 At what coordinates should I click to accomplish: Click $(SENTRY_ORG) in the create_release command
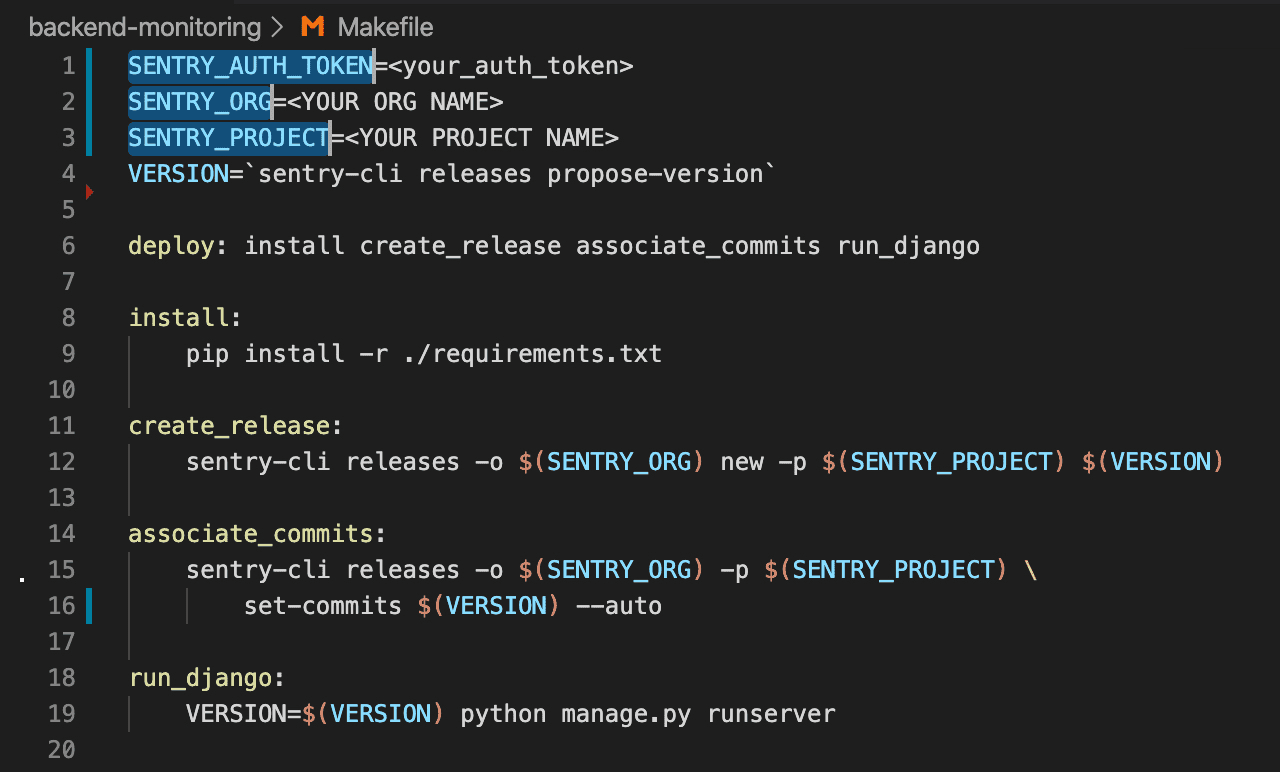(610, 461)
